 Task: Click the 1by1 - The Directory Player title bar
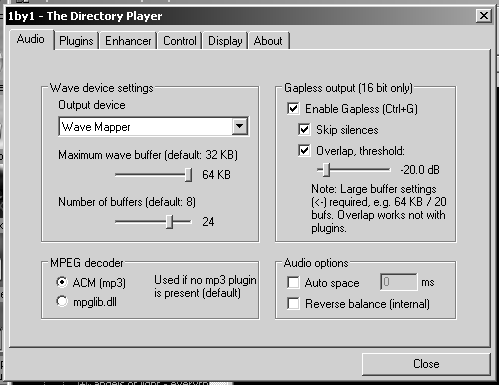(240, 16)
